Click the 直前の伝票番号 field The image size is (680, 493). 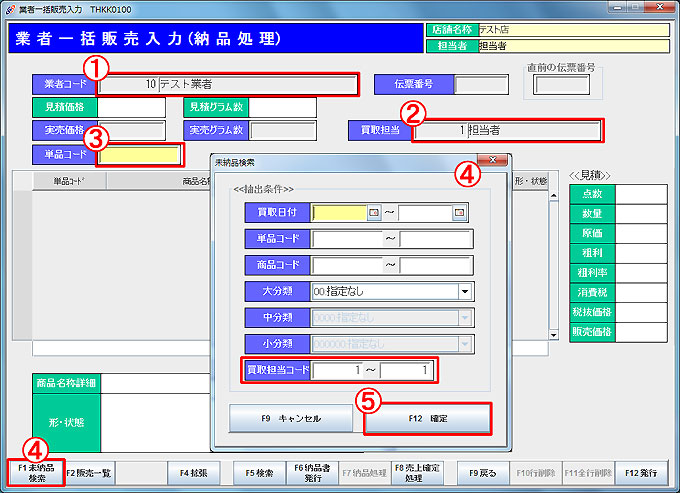click(x=561, y=85)
